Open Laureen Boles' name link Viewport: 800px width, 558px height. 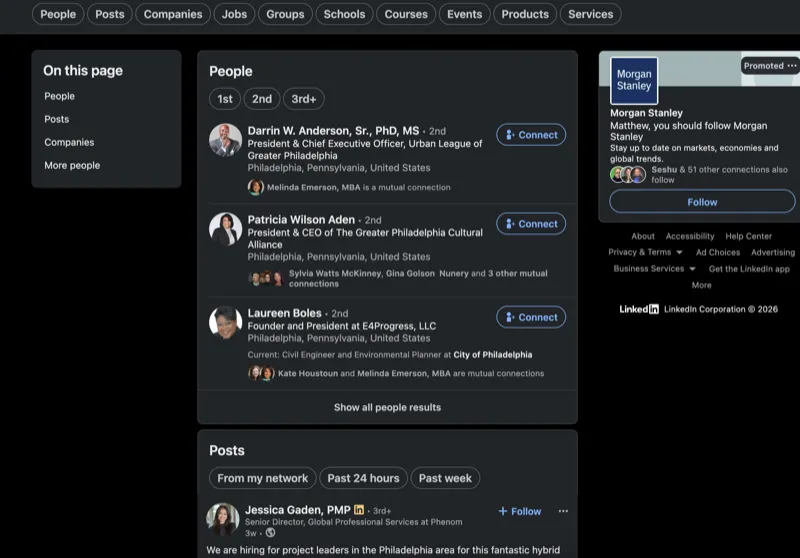click(284, 313)
